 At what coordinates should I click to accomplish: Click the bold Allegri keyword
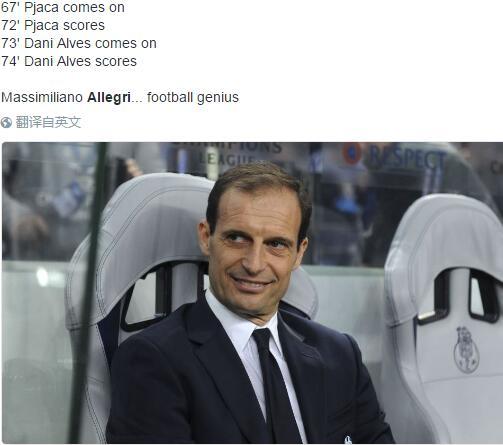[x=109, y=97]
